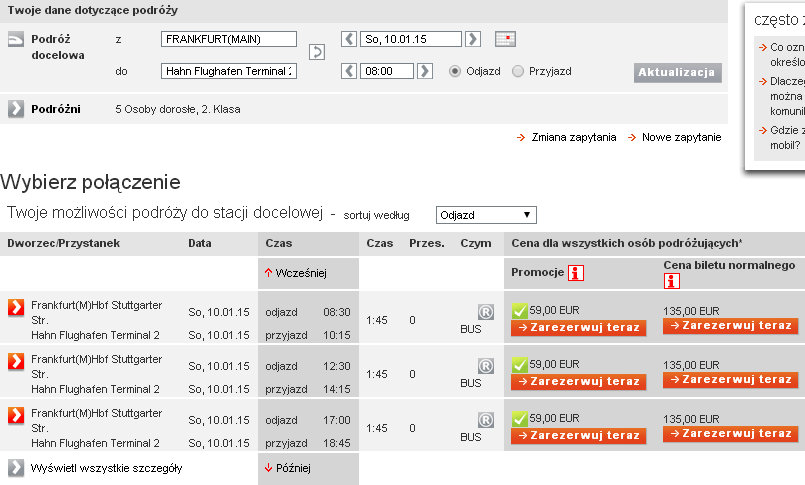Click reservation R icon for 12:30 bus
Viewport: 805px width, 485px height.
pyautogui.click(x=486, y=366)
